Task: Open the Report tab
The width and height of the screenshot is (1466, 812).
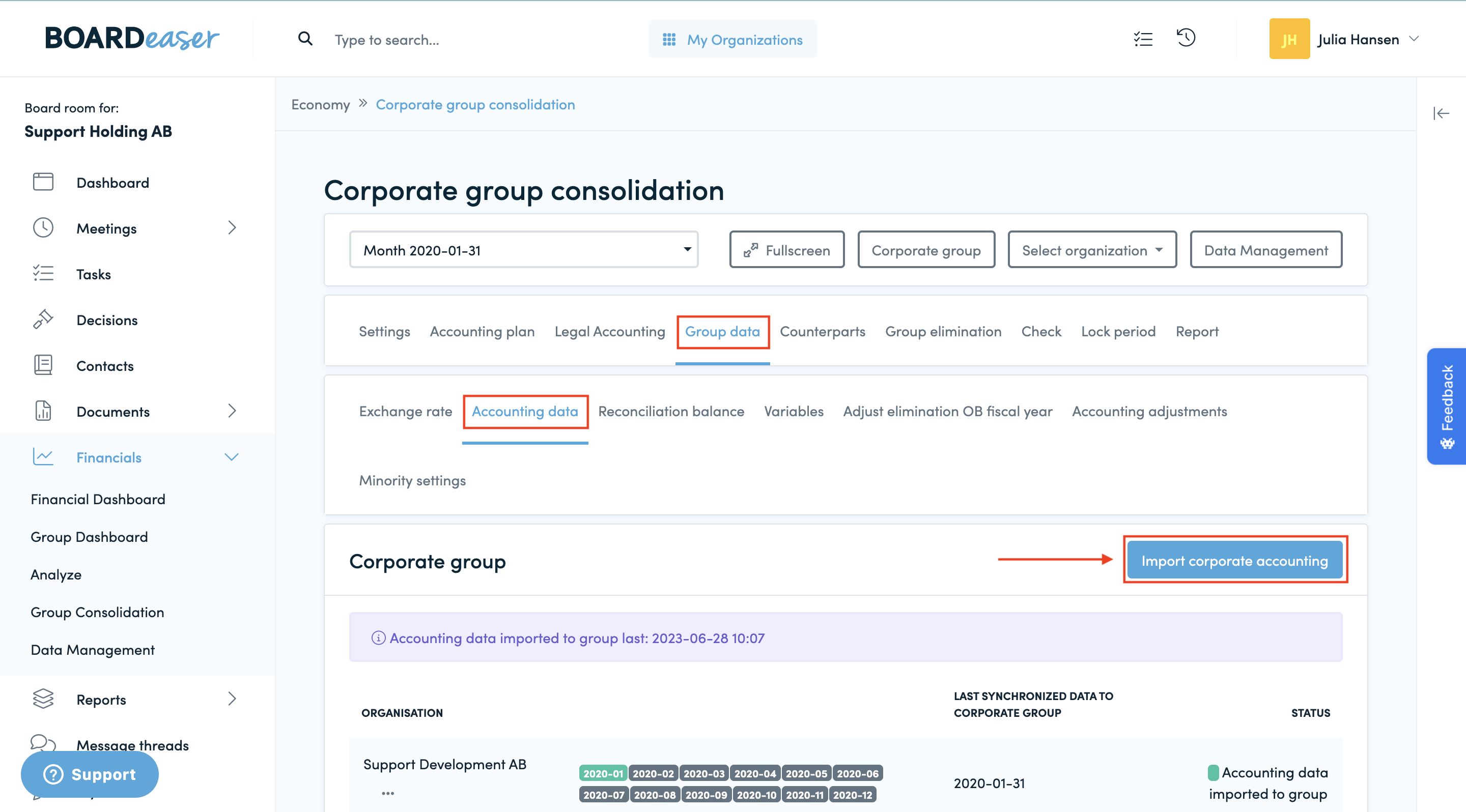Action: [1197, 332]
